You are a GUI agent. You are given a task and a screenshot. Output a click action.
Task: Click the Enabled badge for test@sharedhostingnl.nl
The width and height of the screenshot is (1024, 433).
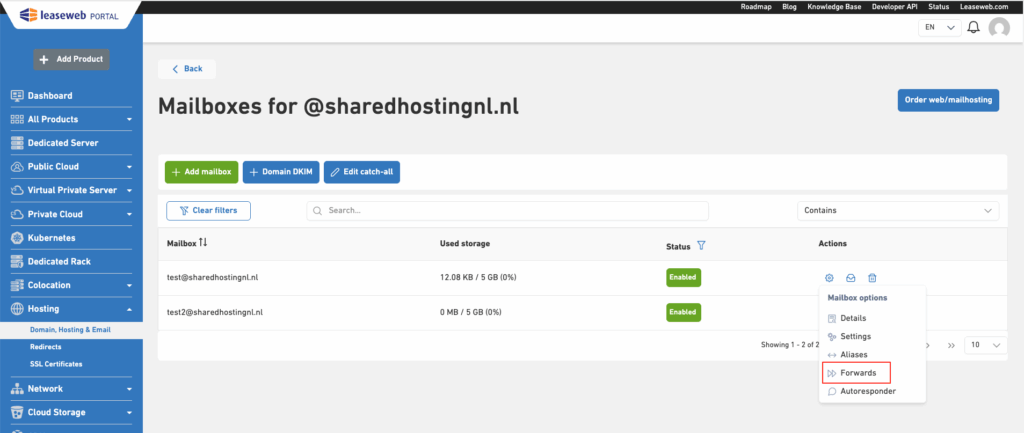(683, 278)
